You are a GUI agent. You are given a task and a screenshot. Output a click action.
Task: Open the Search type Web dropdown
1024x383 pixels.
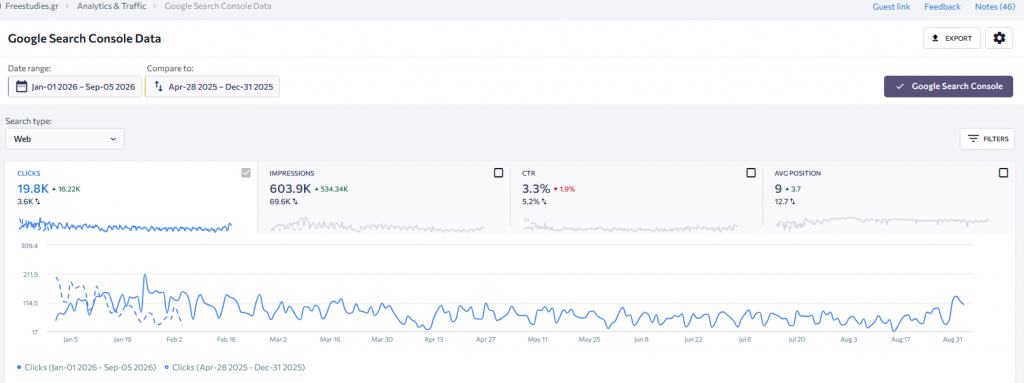click(65, 139)
